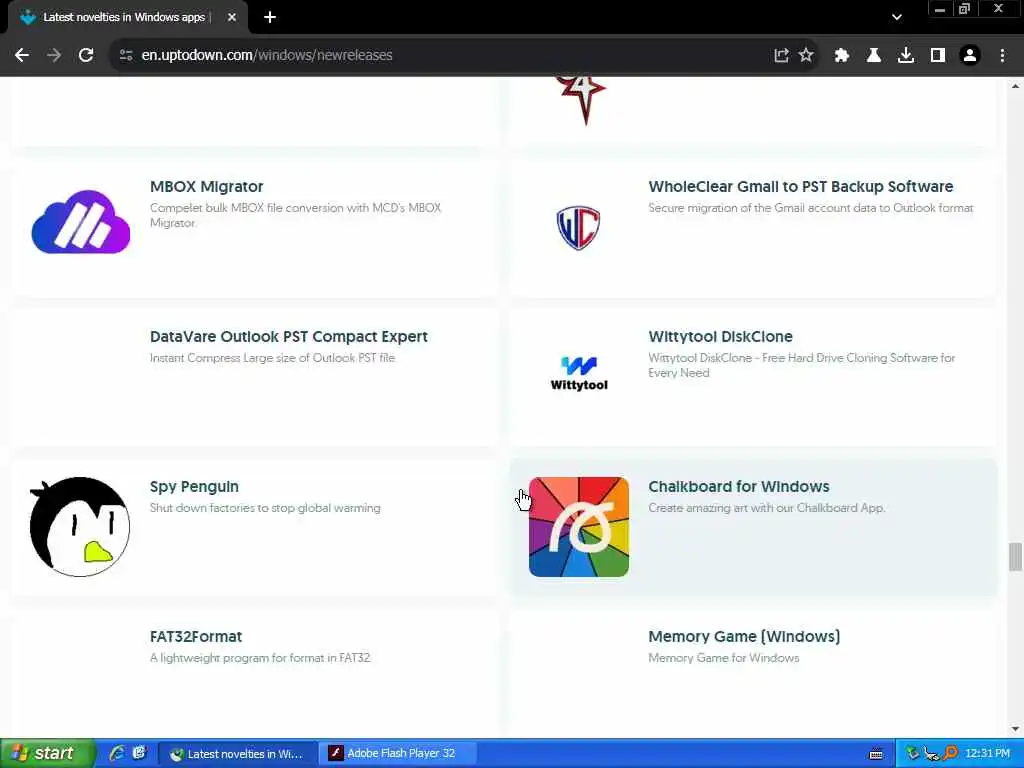Open the tab search dropdown arrow
Image resolution: width=1024 pixels, height=768 pixels.
point(897,18)
